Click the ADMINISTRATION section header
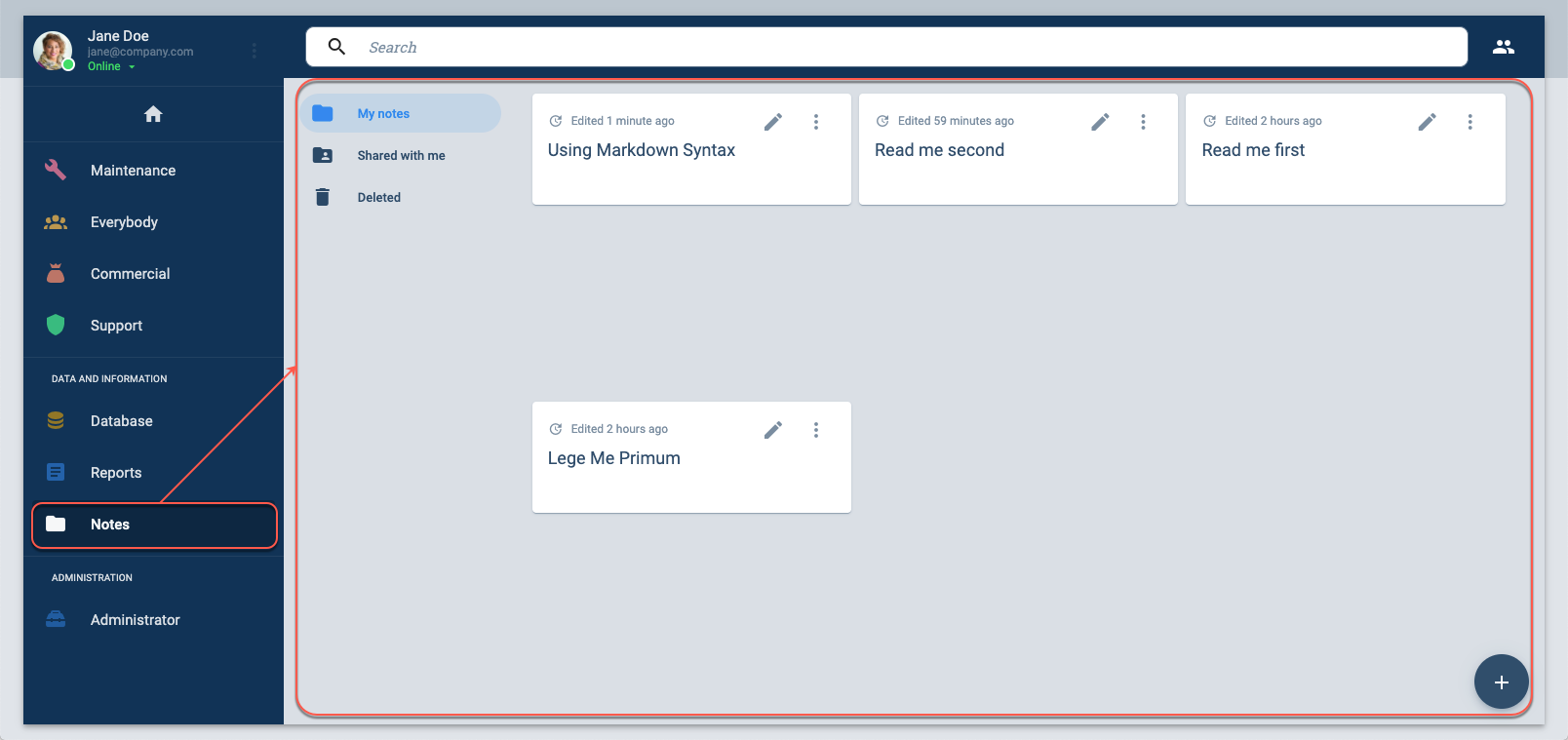The height and width of the screenshot is (740, 1568). pyautogui.click(x=92, y=577)
